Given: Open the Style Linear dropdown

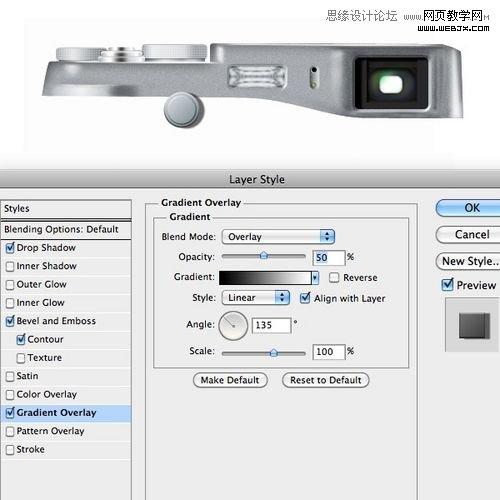Looking at the screenshot, I should click(x=256, y=297).
